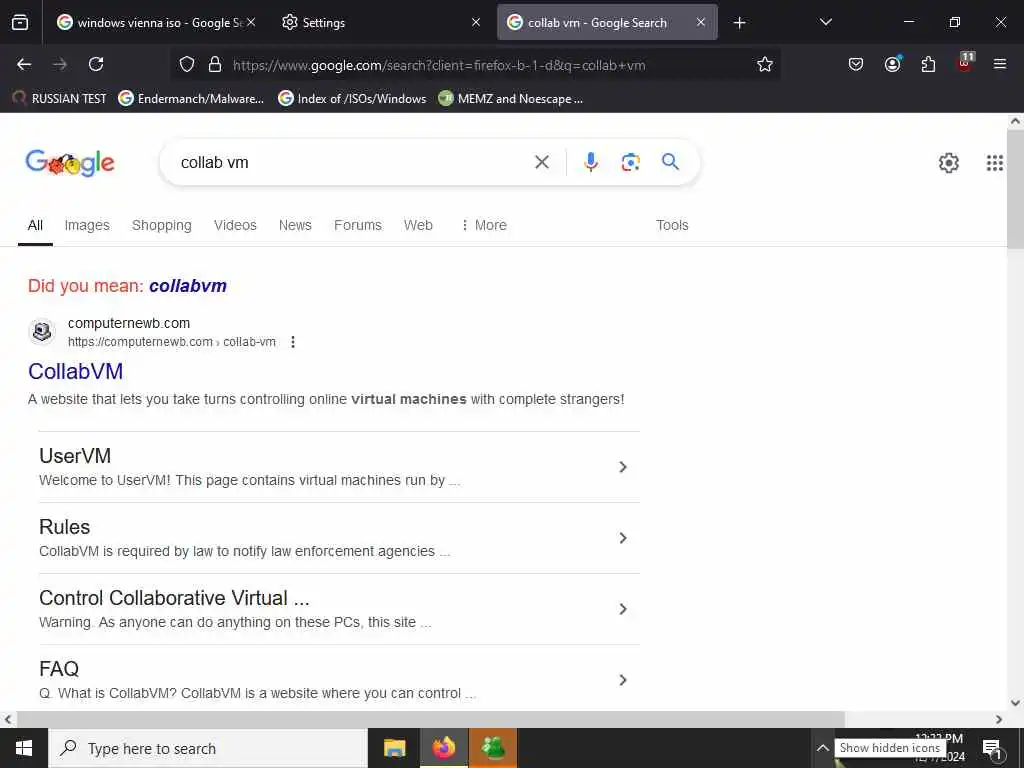Open a new browser tab
This screenshot has width=1024, height=768.
(739, 23)
